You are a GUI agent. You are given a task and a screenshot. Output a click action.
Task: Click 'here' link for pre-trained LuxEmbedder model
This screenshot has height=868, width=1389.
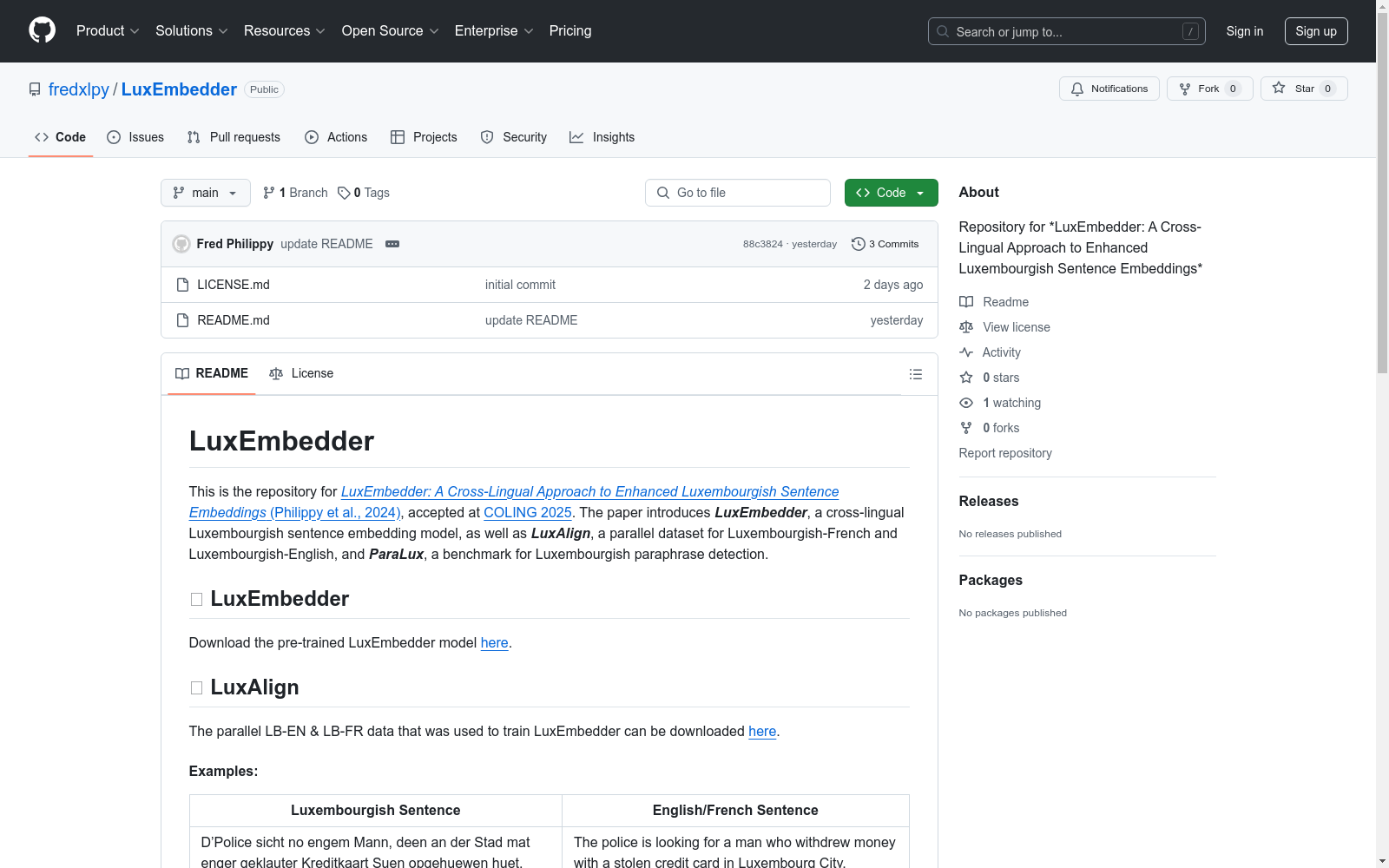[x=495, y=642]
